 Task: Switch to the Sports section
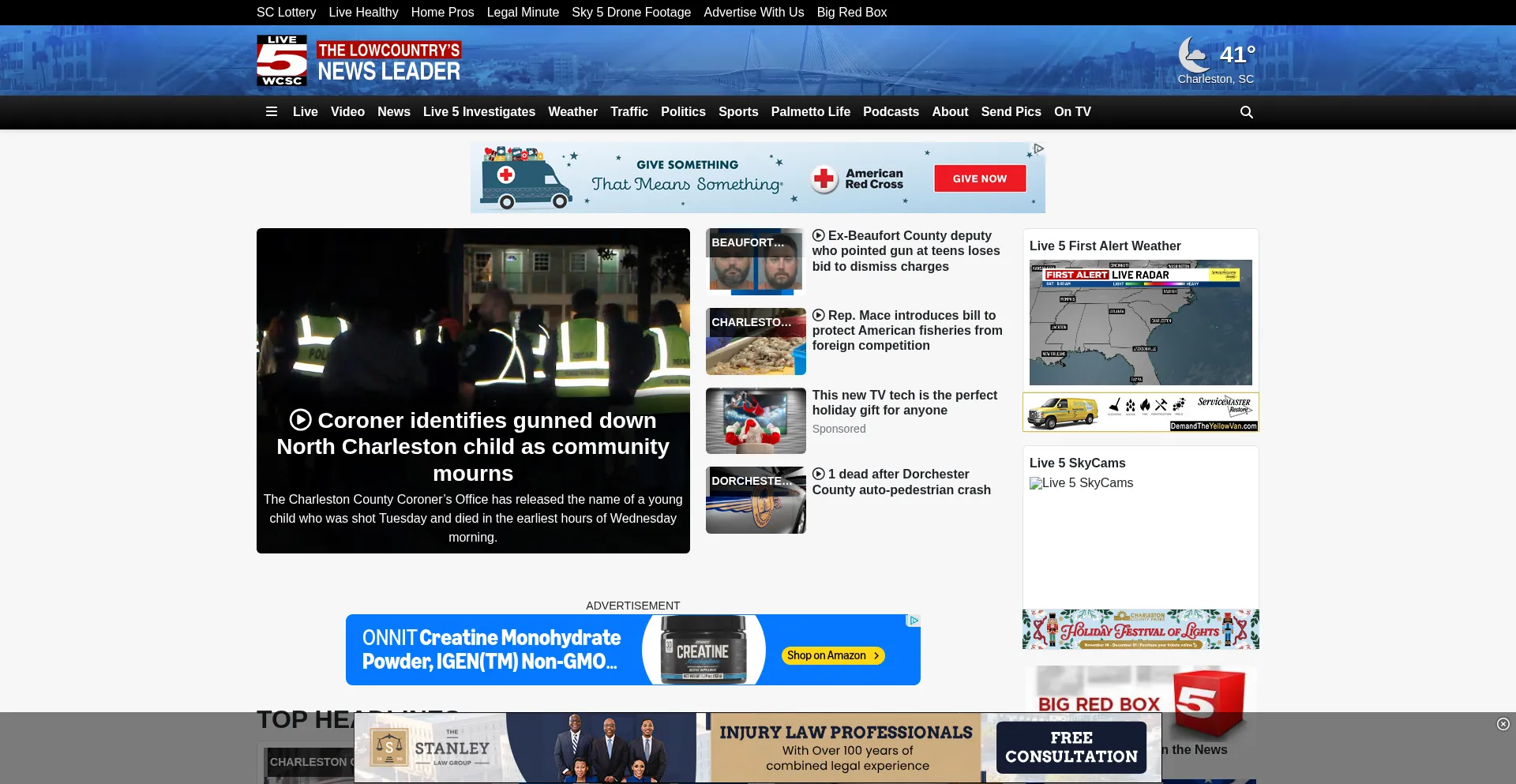point(737,112)
